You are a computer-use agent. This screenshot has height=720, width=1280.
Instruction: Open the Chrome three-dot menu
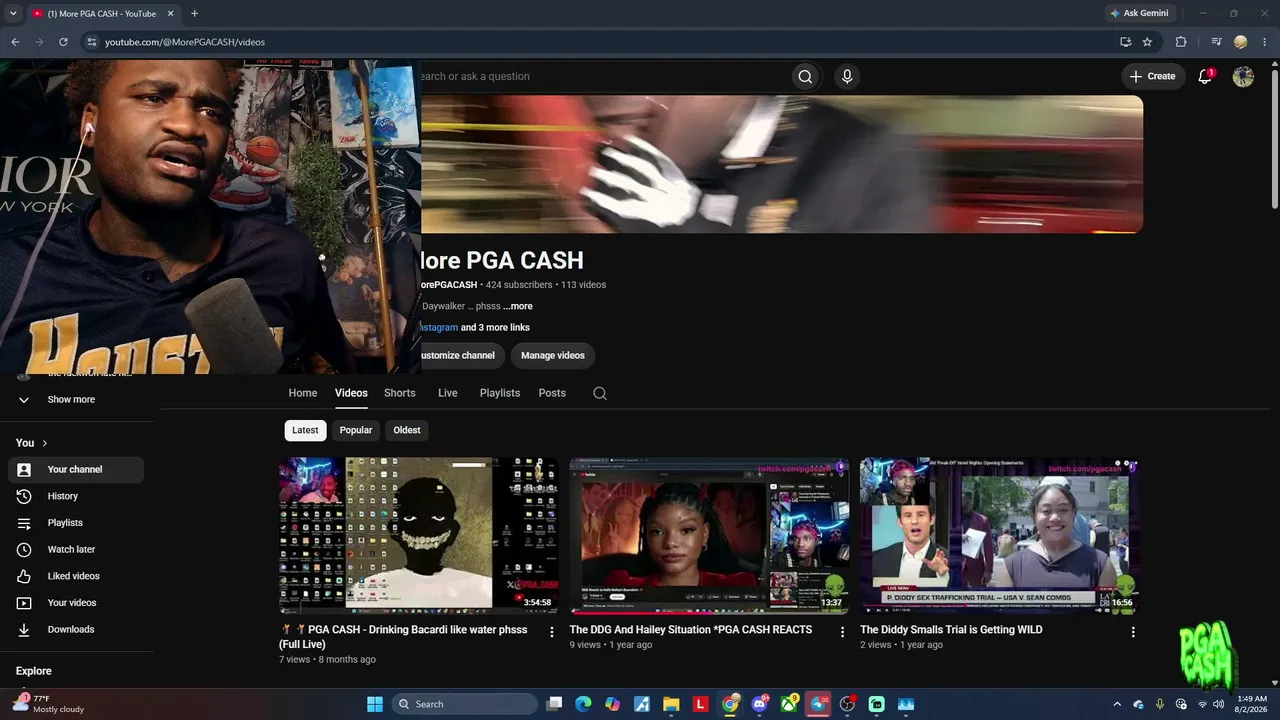[1265, 42]
